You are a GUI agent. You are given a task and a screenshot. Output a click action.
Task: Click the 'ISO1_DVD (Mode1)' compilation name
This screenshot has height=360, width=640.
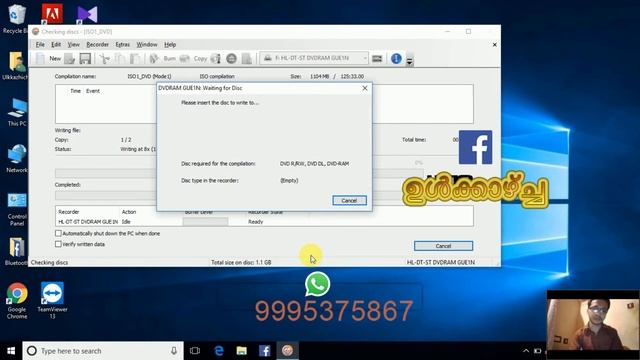149,76
